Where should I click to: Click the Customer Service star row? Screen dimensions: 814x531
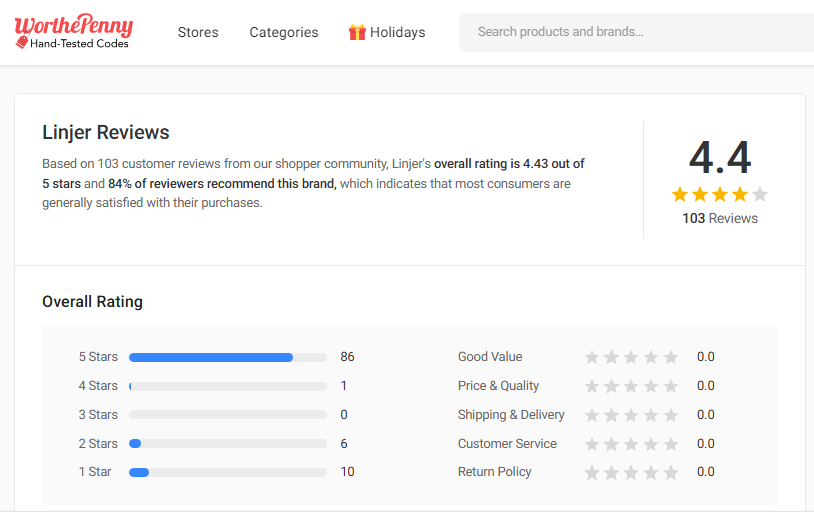(631, 444)
